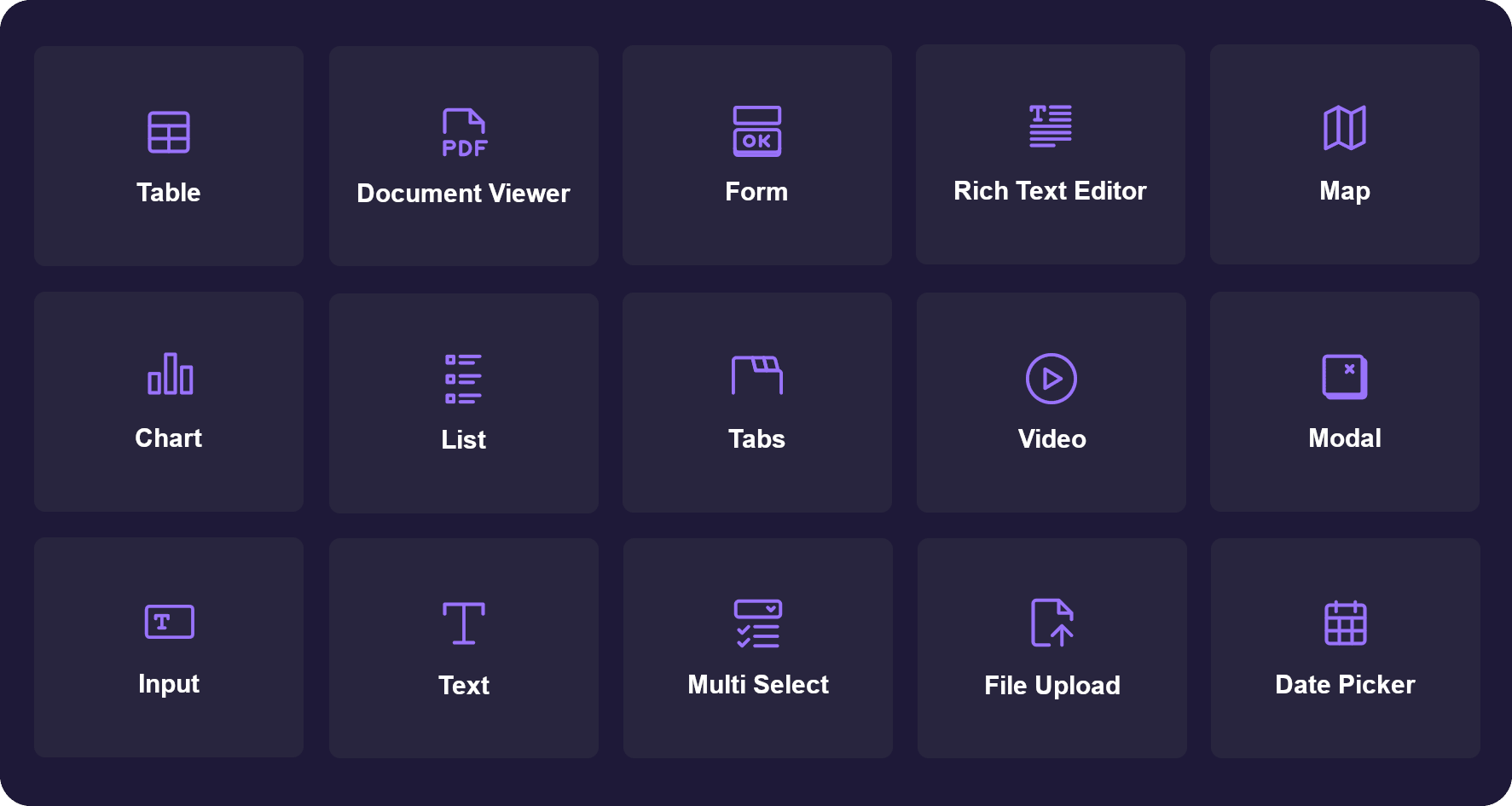Image resolution: width=1512 pixels, height=806 pixels.
Task: Choose the Date Picker label text
Action: [1345, 685]
